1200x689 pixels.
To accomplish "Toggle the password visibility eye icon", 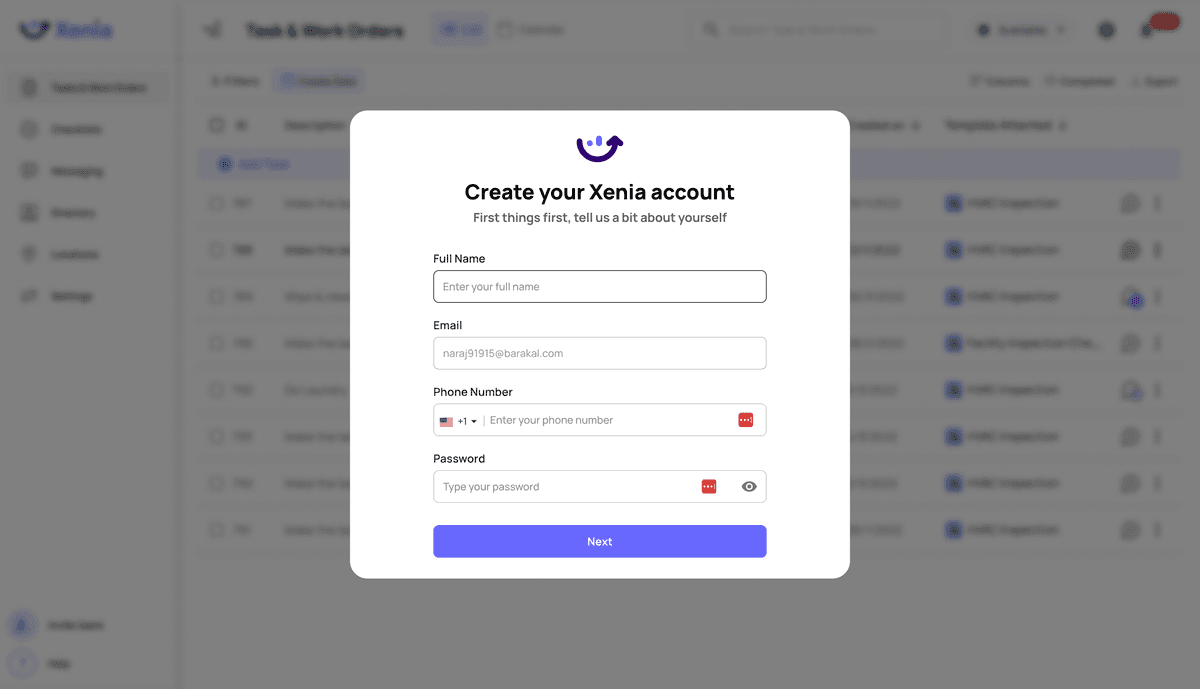I will (749, 486).
